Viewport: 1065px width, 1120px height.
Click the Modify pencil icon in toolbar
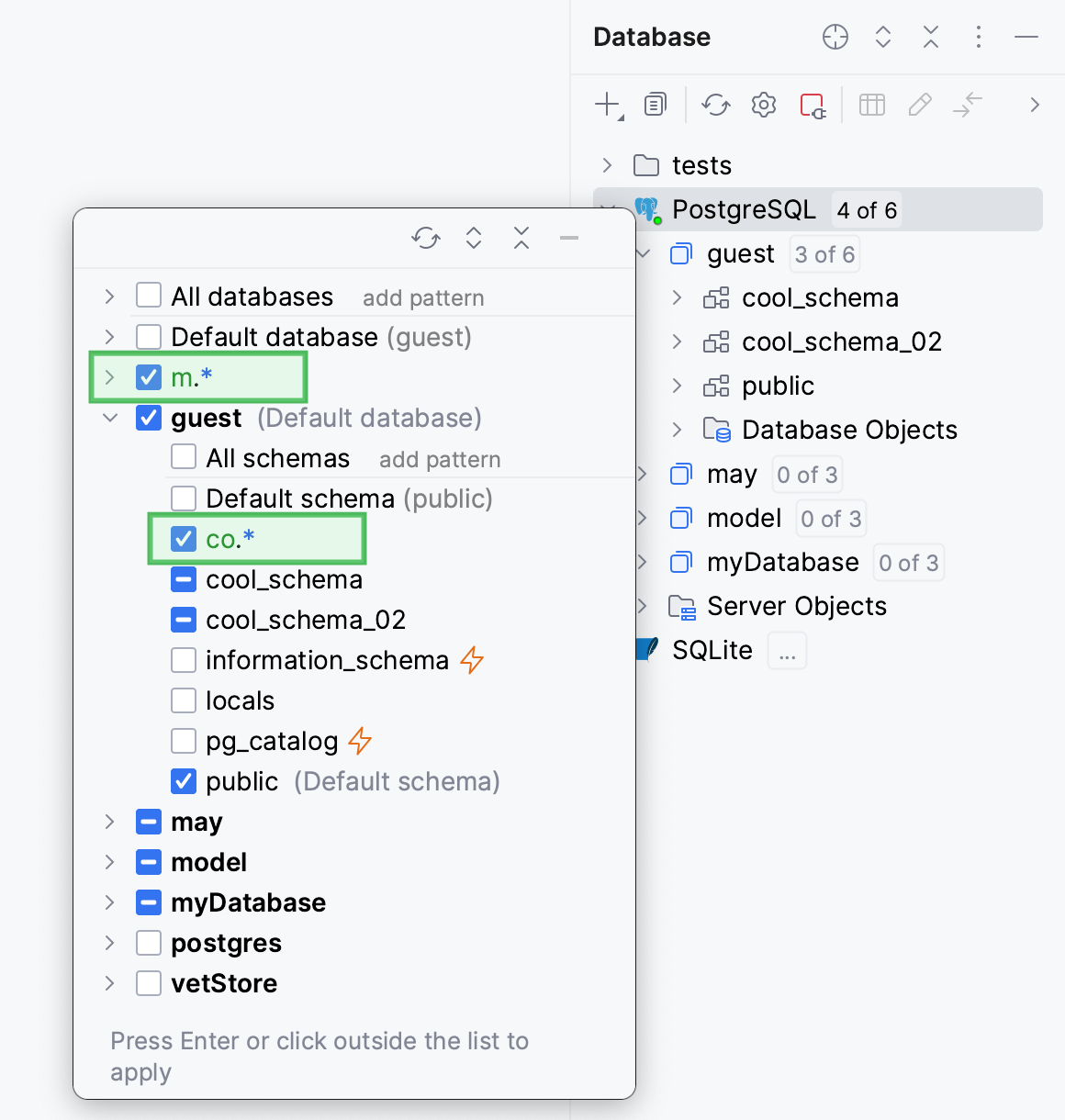pos(919,105)
